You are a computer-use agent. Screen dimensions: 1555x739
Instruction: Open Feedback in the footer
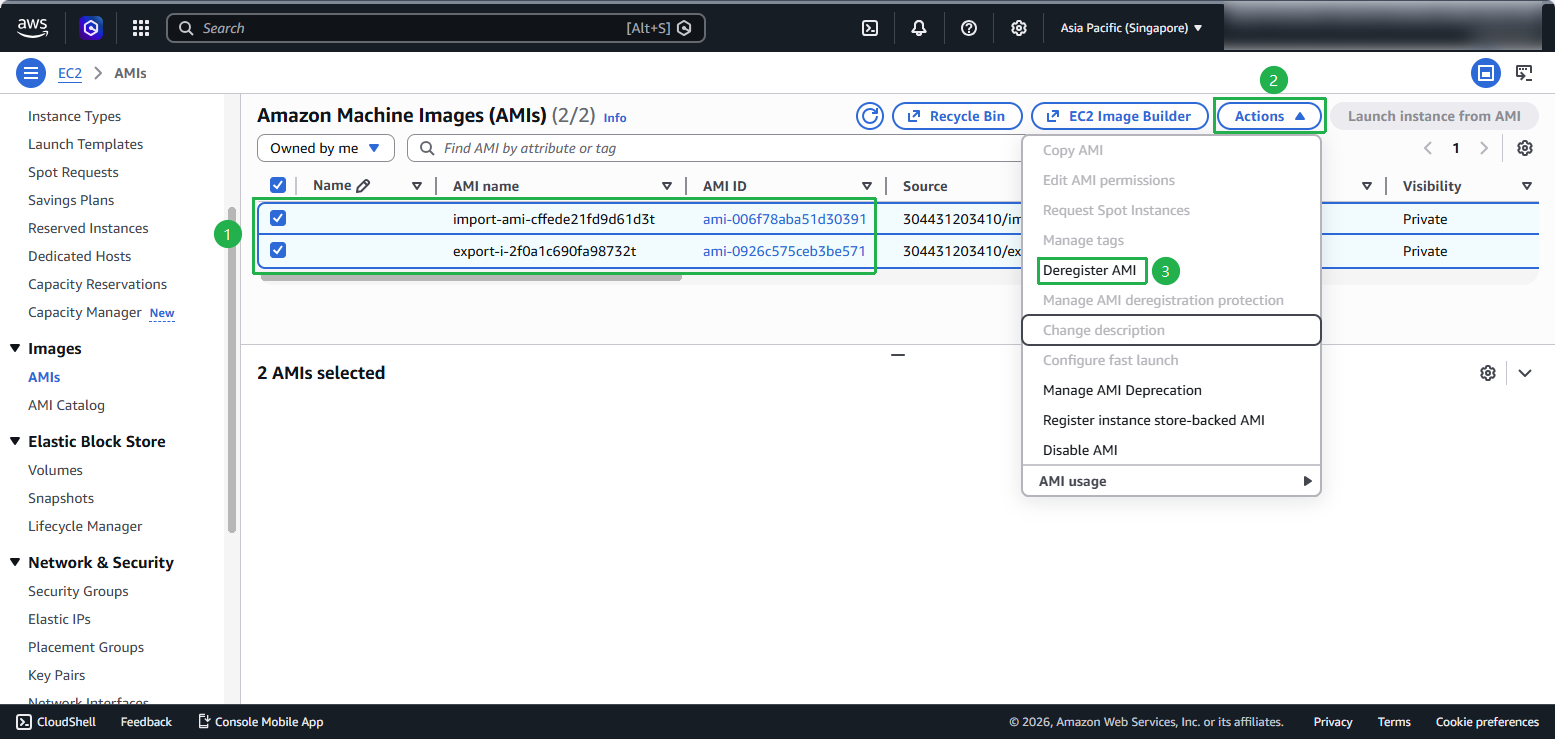[x=146, y=722]
